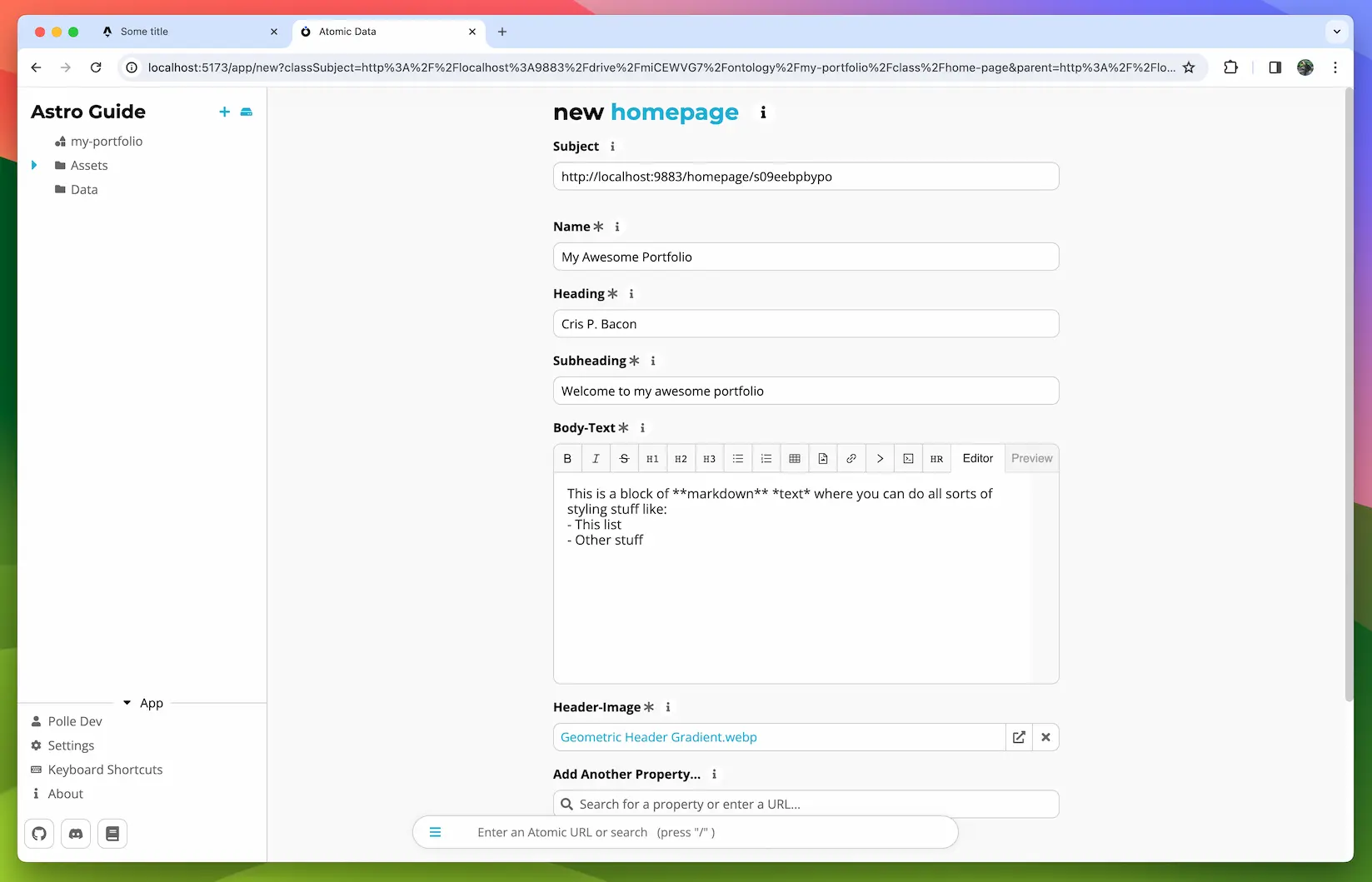Insert a blockquote with the chevron icon
This screenshot has height=882, width=1372.
tap(880, 459)
